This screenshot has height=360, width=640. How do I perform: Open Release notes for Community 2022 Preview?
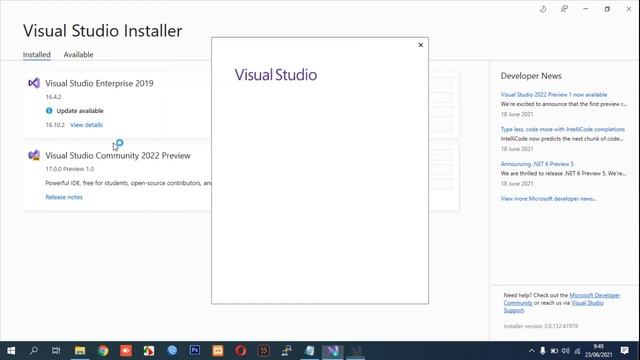point(64,197)
